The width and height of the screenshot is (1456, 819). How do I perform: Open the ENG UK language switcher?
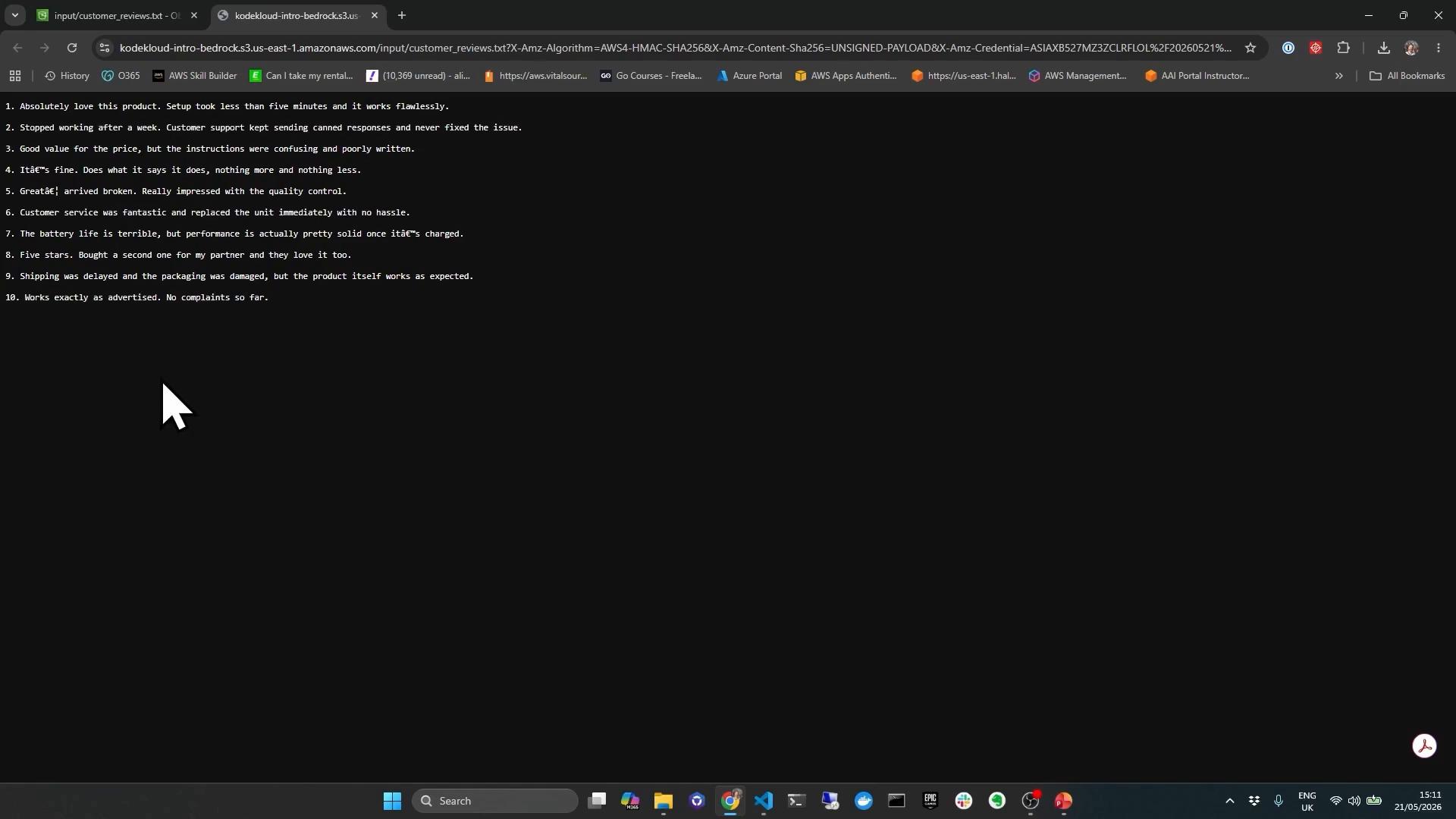pos(1307,802)
